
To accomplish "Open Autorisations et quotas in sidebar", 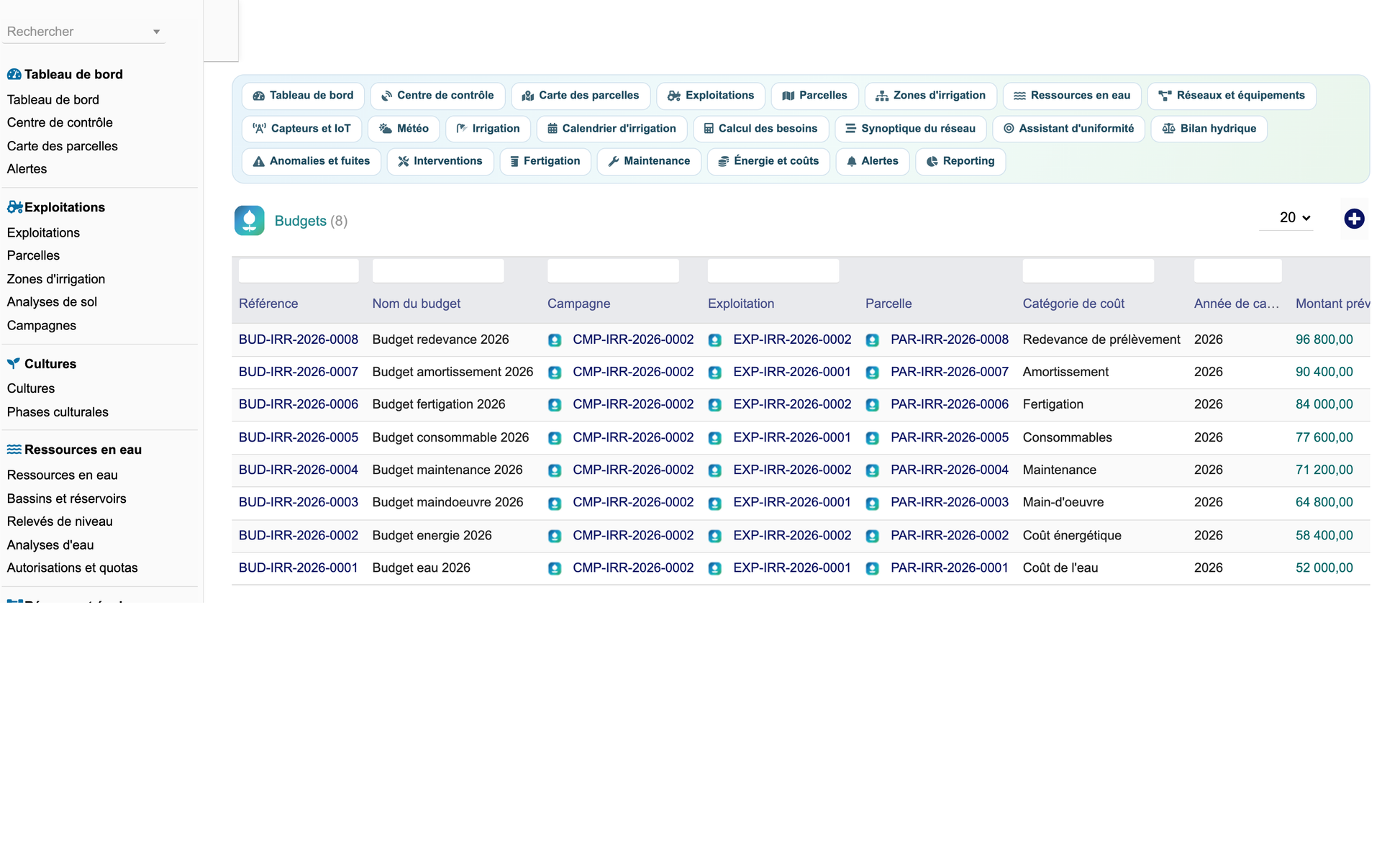I will tap(72, 568).
